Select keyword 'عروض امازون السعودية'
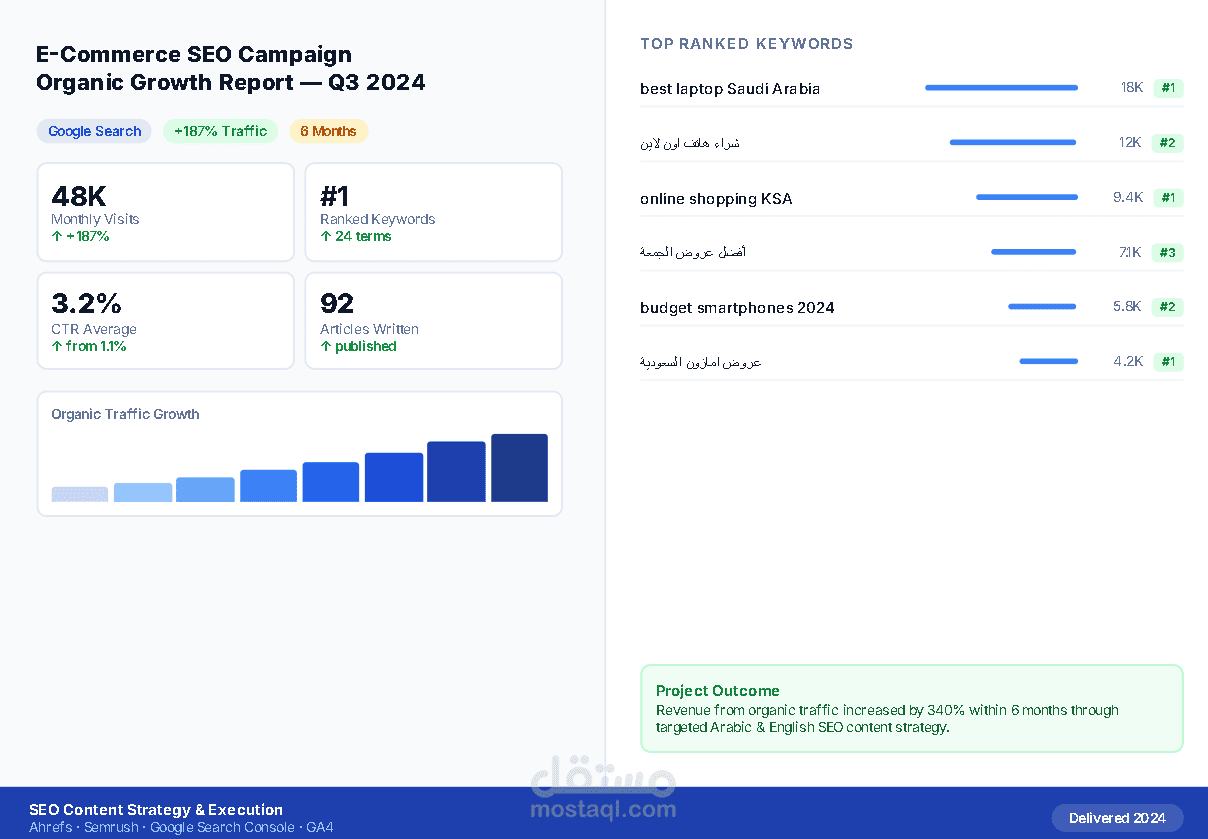The width and height of the screenshot is (1208, 839). (701, 362)
